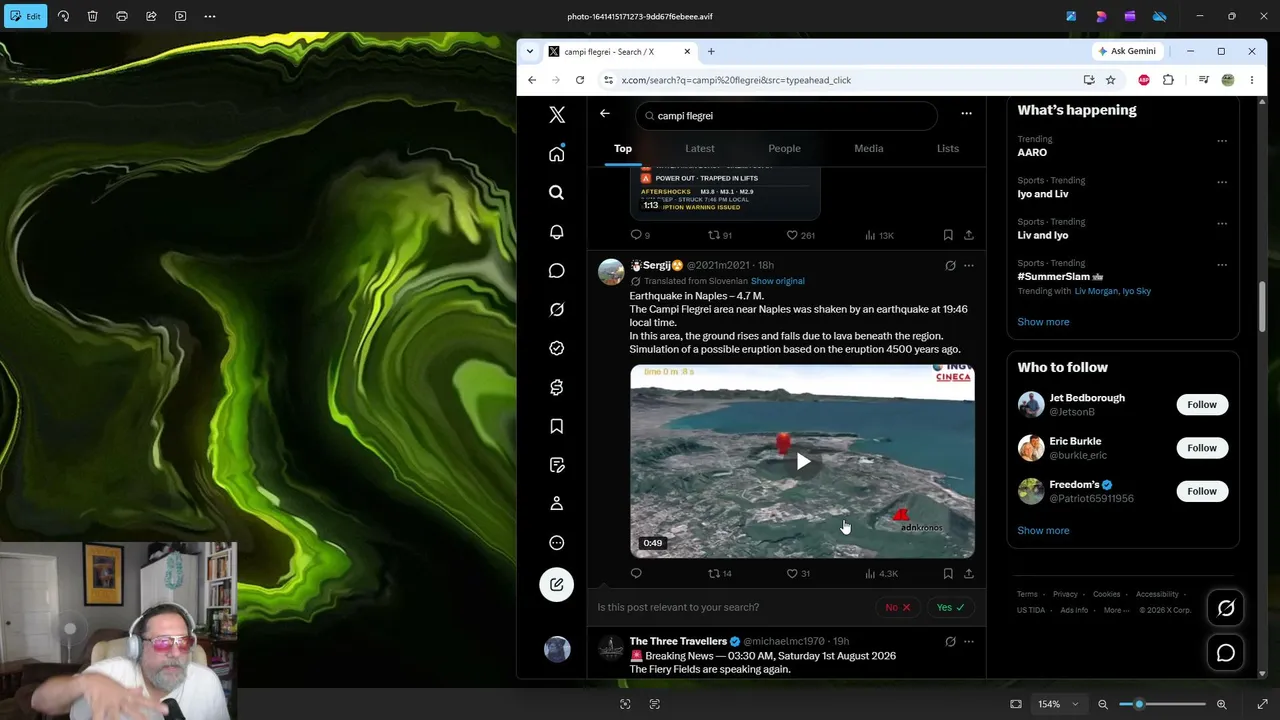Go to X Home in sidebar

click(557, 154)
